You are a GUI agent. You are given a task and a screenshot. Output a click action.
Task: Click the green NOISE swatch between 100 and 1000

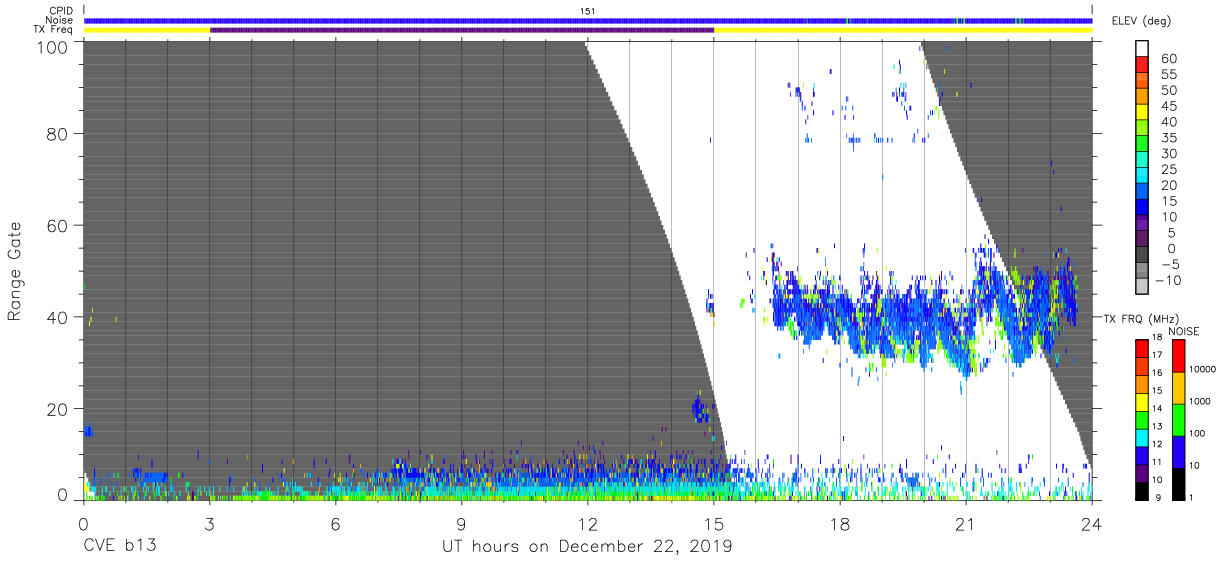point(1178,419)
